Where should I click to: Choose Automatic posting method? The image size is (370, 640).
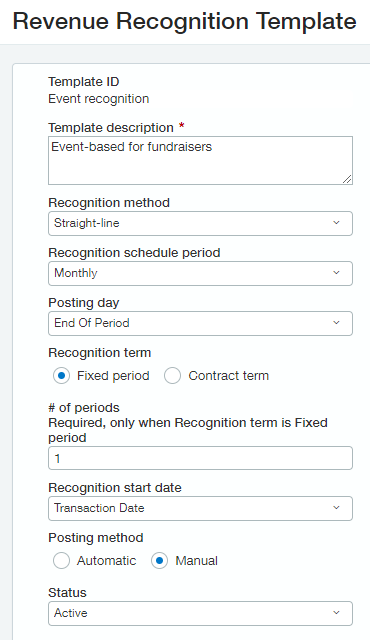61,560
